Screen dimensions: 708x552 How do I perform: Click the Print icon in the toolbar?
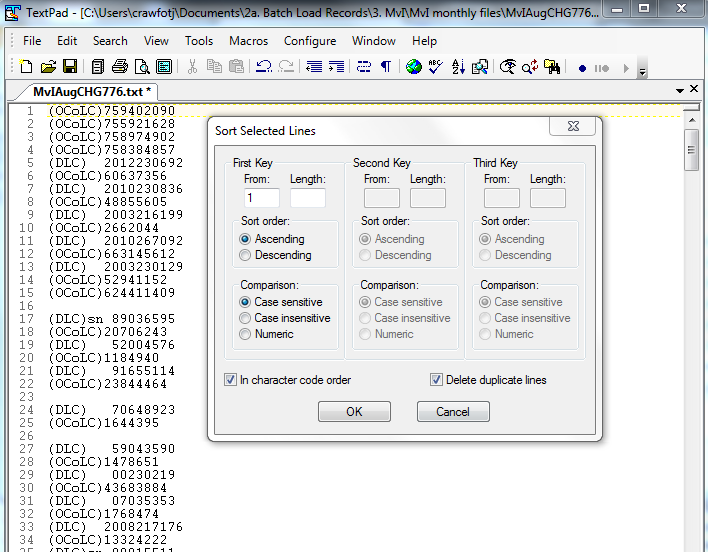[120, 67]
